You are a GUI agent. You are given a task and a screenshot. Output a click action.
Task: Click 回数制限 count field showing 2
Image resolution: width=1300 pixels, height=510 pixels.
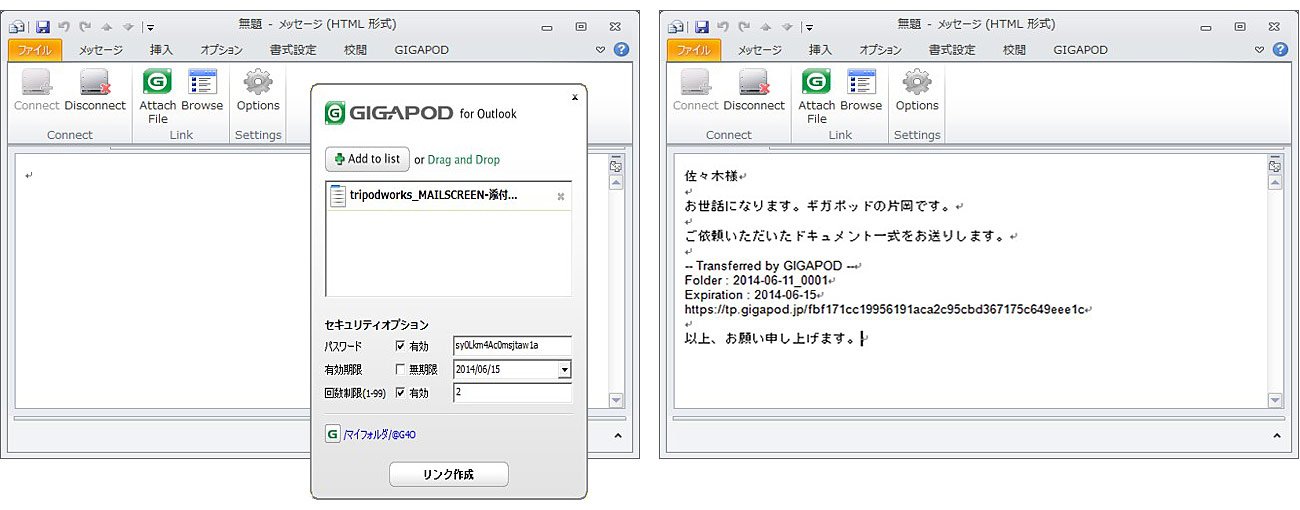[512, 393]
